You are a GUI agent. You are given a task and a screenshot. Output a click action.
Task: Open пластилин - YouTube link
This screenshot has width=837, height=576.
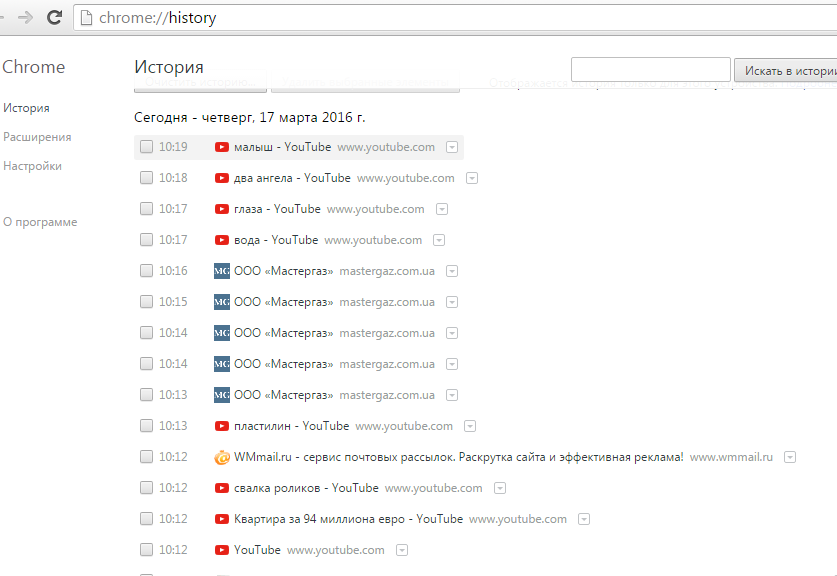coord(291,425)
